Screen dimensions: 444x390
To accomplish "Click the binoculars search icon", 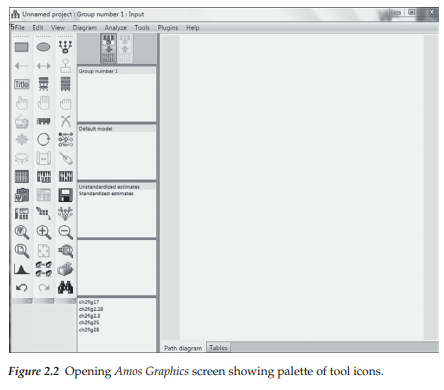I will tap(66, 287).
